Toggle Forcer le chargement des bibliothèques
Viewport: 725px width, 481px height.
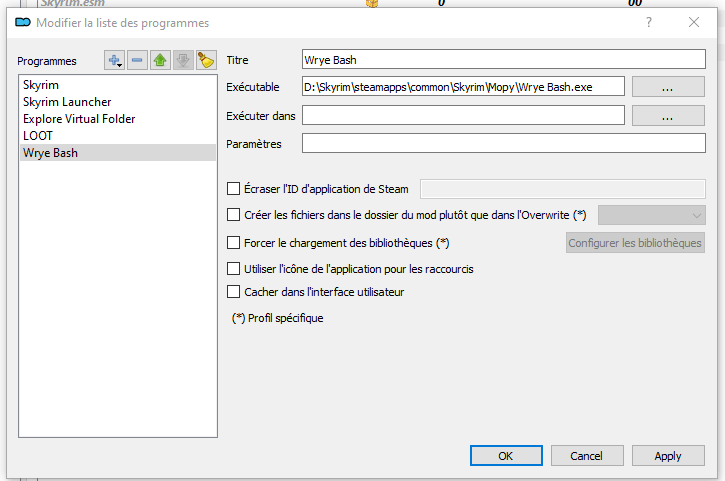pyautogui.click(x=233, y=243)
